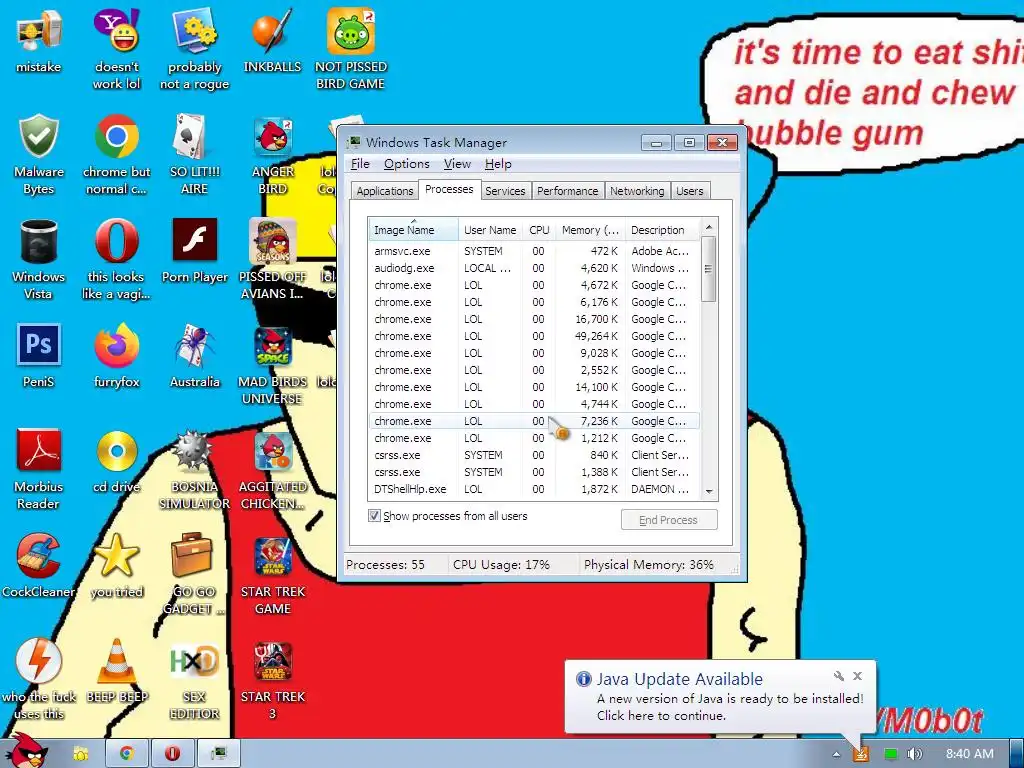
Task: Click the process list scroll-down arrow
Action: click(709, 491)
